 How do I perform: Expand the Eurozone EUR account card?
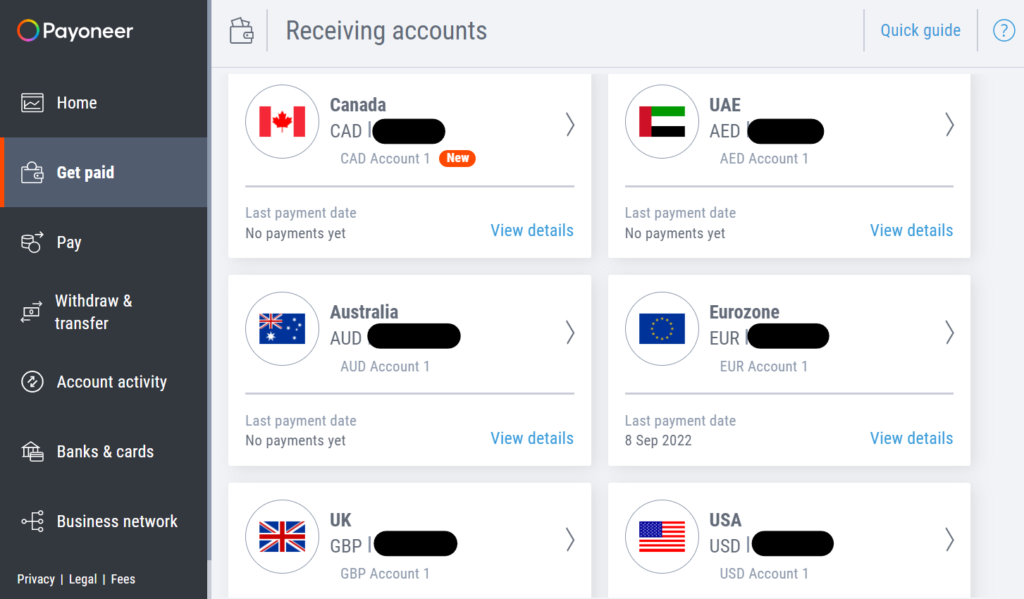(949, 331)
